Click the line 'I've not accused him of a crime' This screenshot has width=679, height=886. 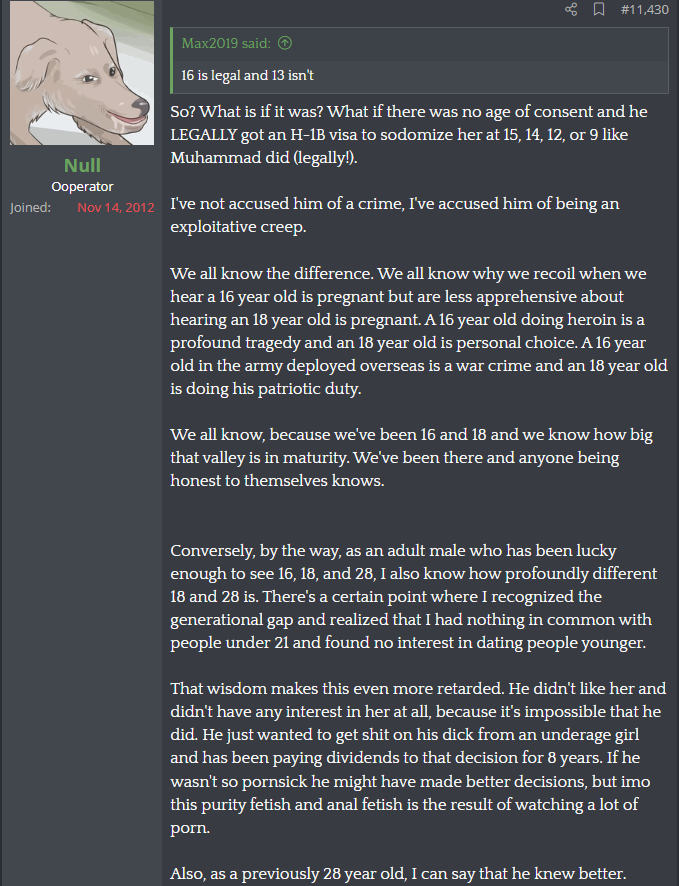tap(395, 215)
